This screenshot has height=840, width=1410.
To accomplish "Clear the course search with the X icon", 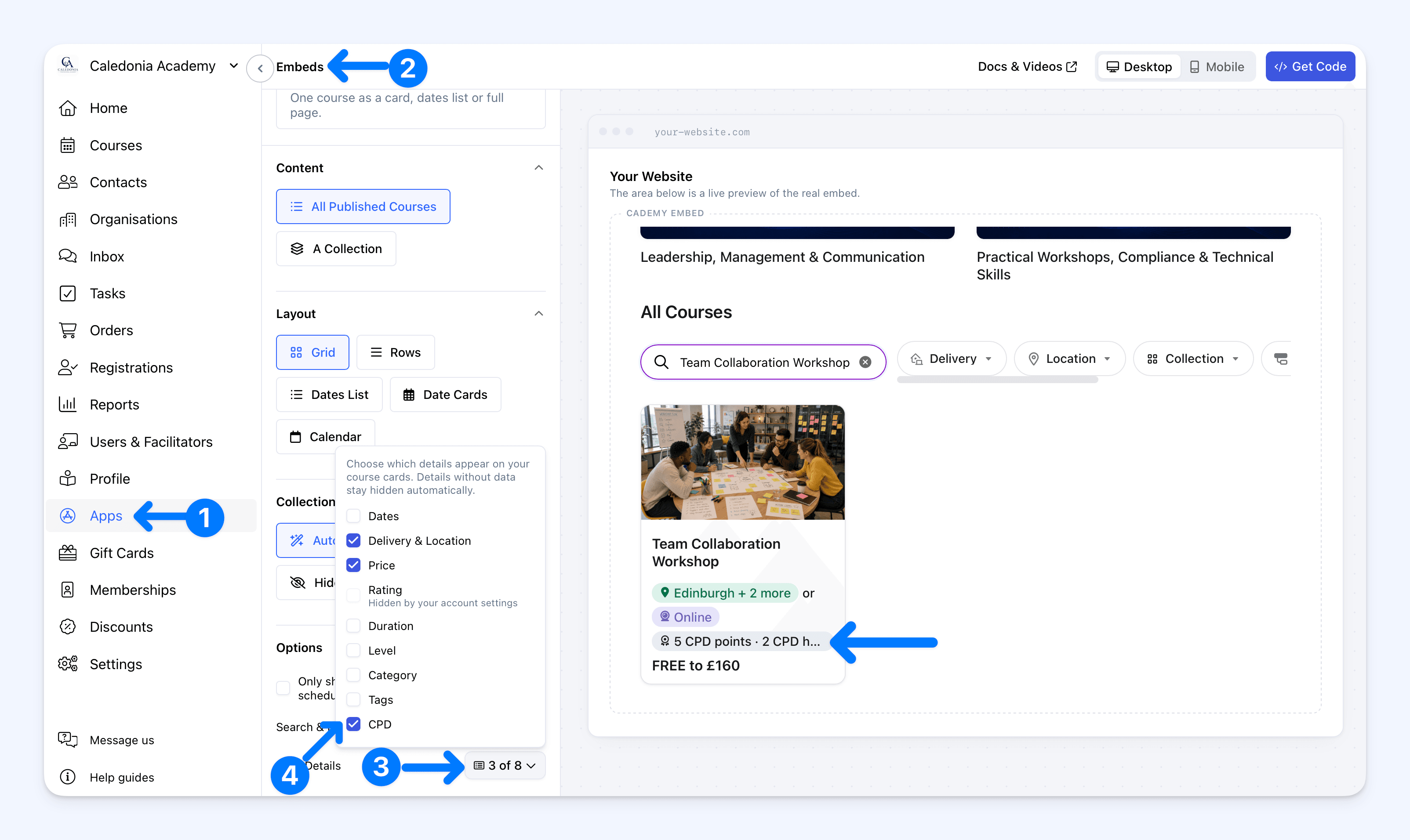I will tap(865, 362).
